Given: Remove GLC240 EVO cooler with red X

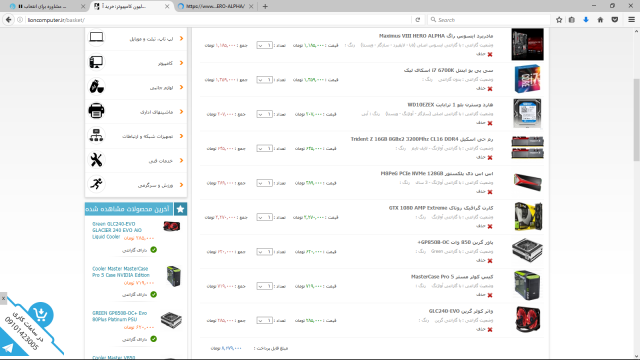Looking at the screenshot, I should 490,329.
